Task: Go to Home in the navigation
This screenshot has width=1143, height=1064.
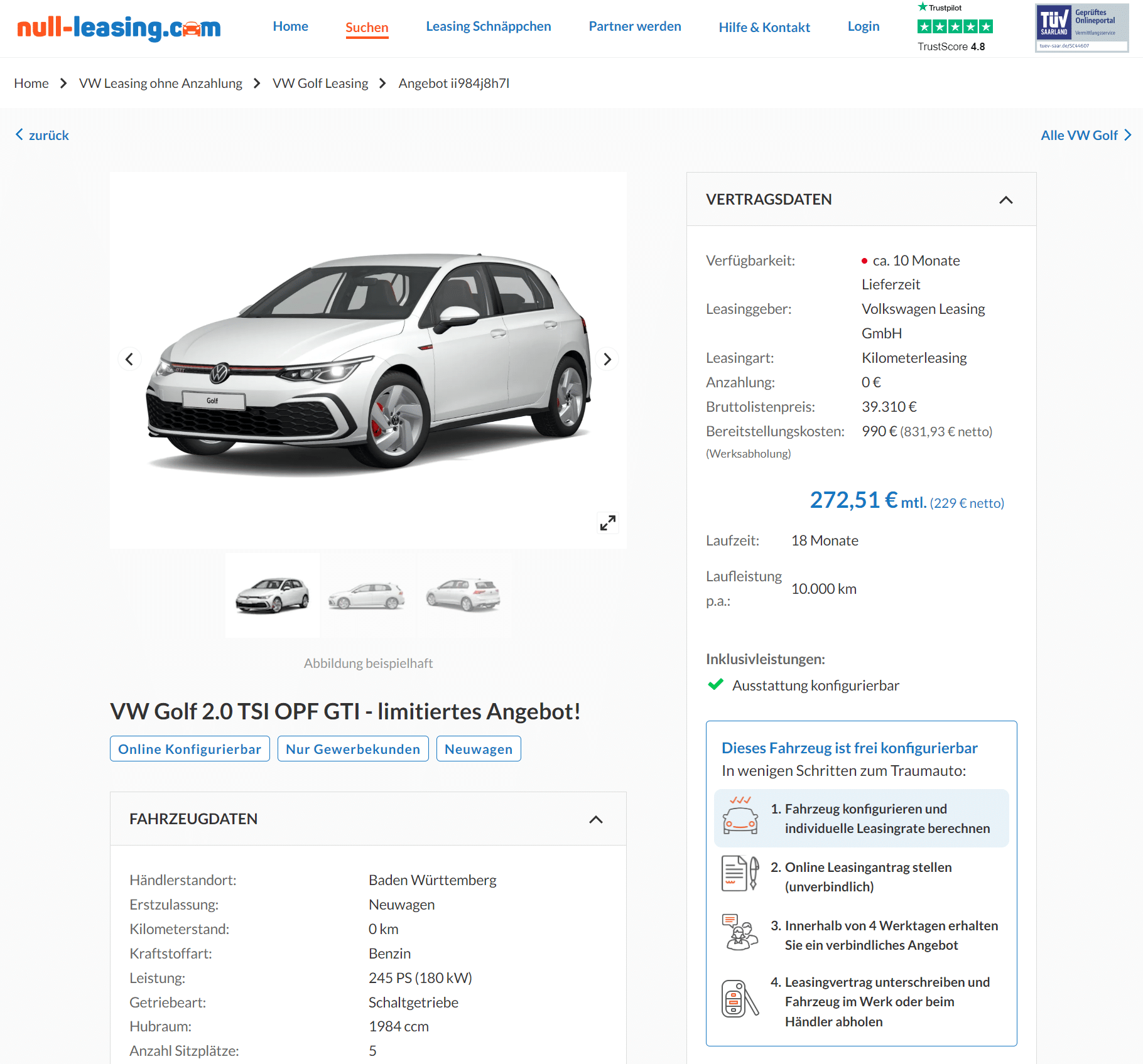Action: [290, 26]
